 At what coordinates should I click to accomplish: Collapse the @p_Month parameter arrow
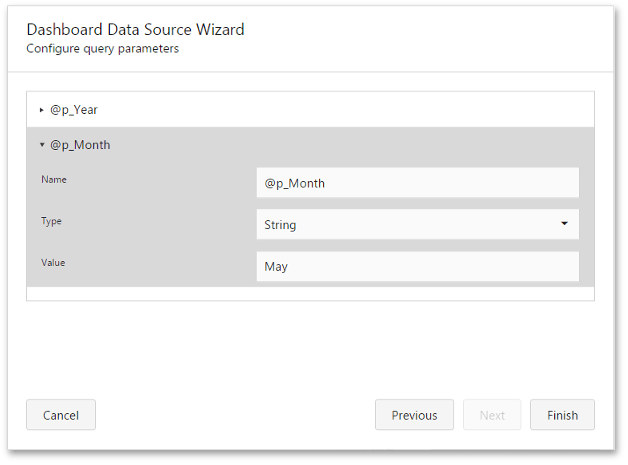(42, 145)
